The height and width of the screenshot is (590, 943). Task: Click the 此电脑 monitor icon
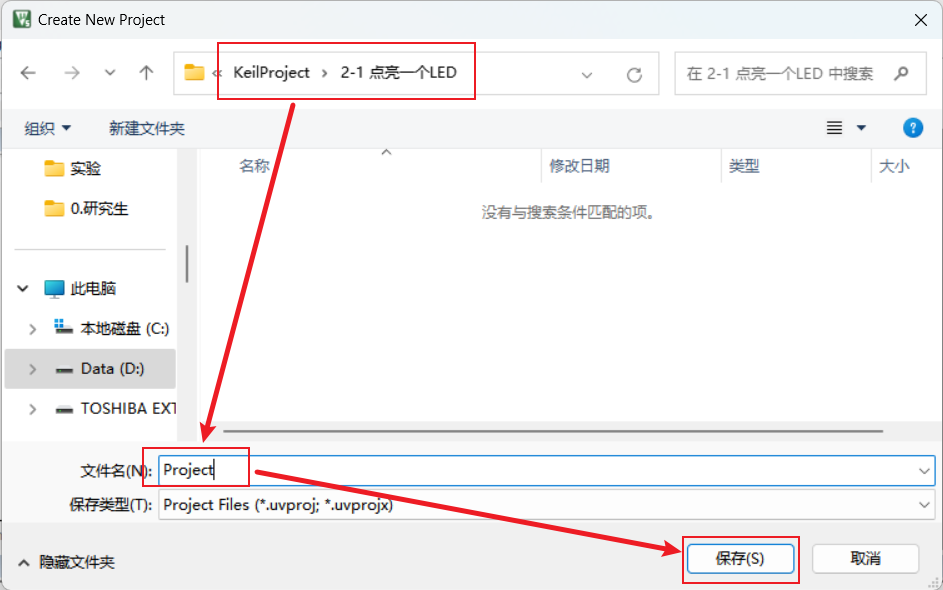tap(54, 289)
